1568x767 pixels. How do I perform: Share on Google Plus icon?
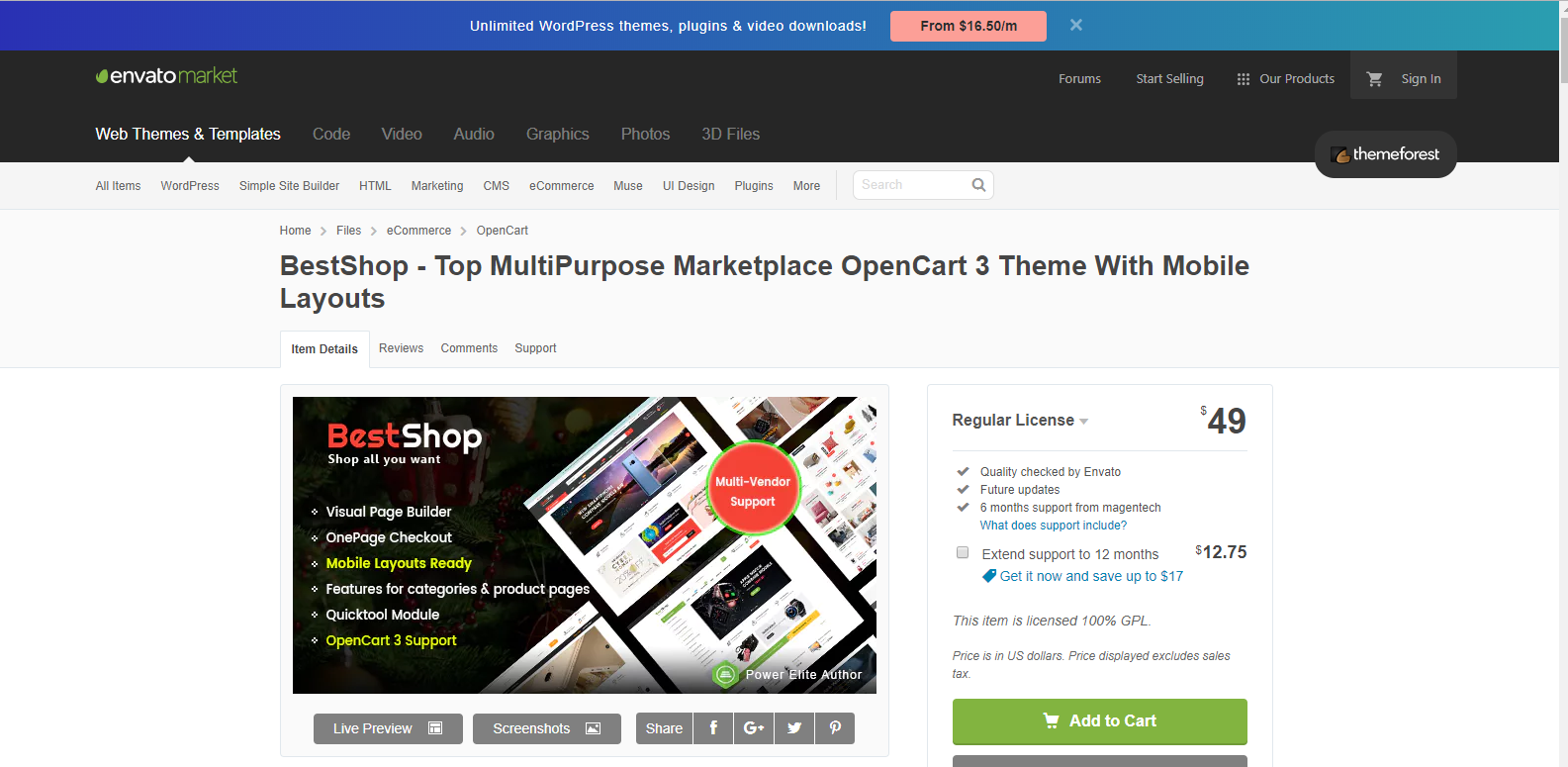click(x=754, y=728)
